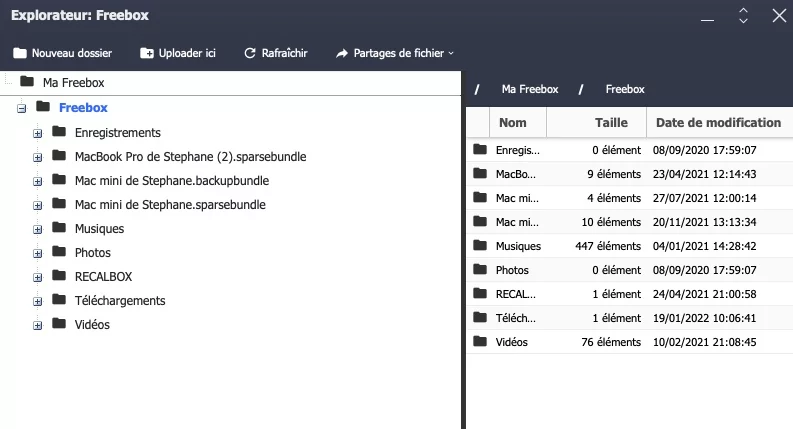
Task: Collapse the Freebox tree node
Action: point(21,108)
